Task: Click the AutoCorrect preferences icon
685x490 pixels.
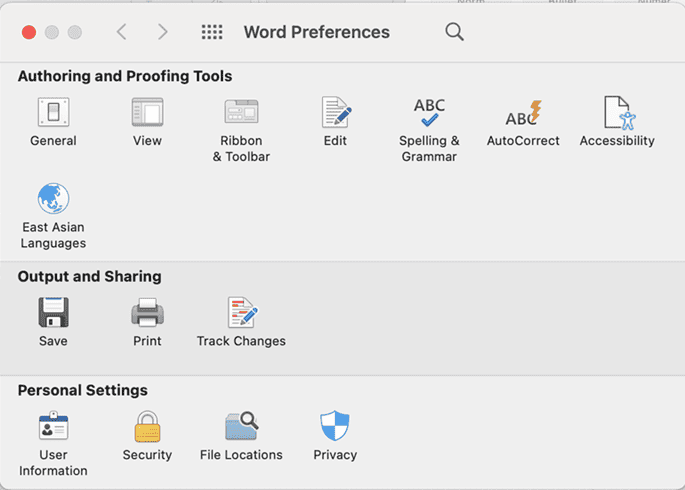Action: pos(523,113)
